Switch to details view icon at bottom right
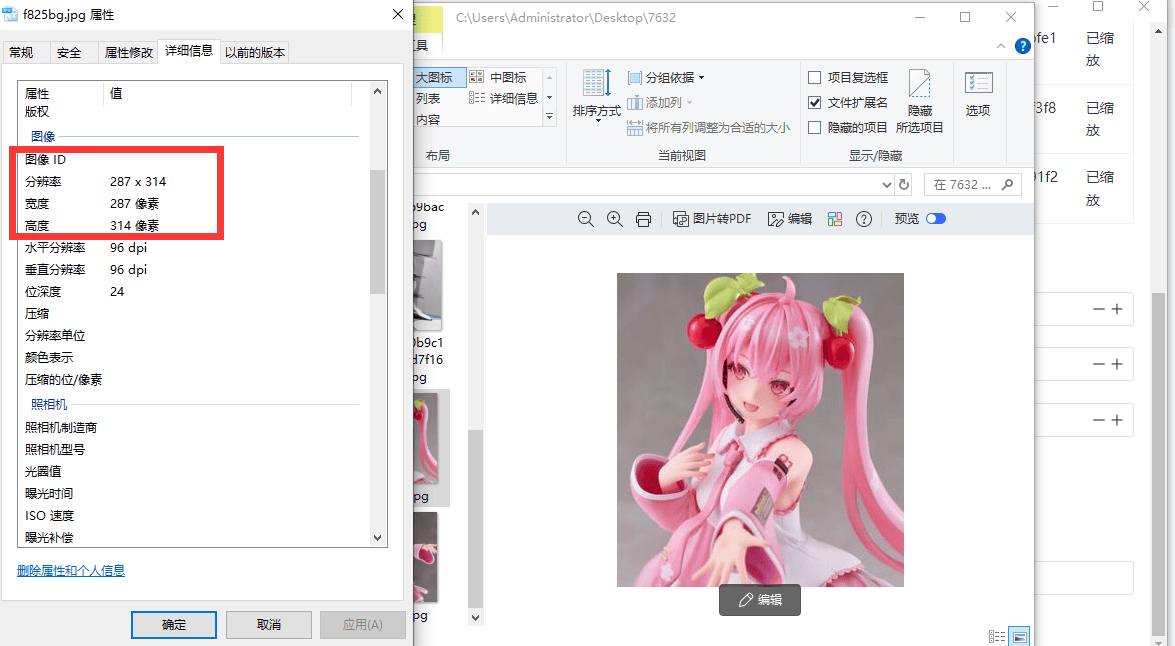Image resolution: width=1175 pixels, height=646 pixels. point(997,637)
